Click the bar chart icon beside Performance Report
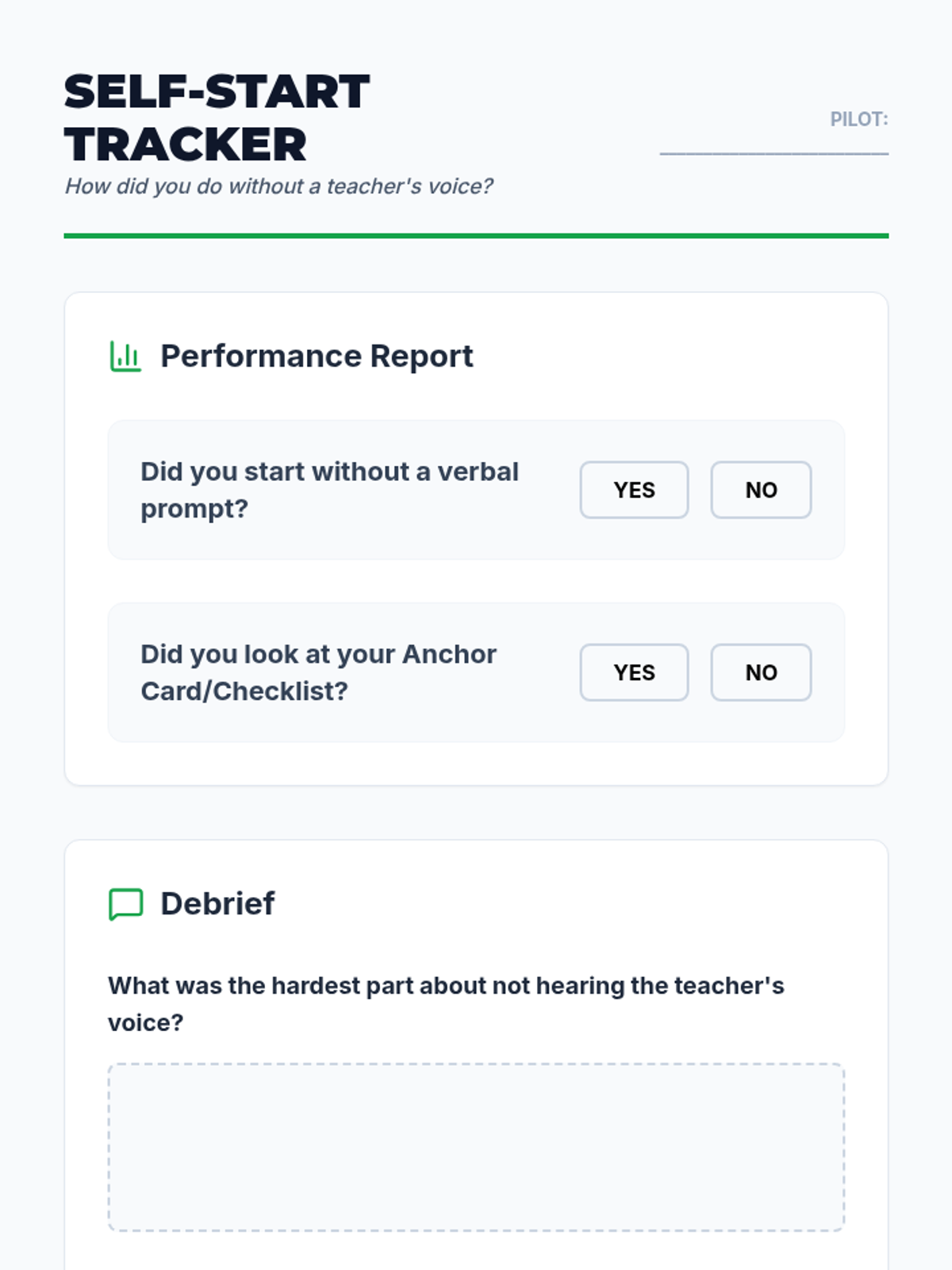This screenshot has height=1270, width=952. pos(125,356)
